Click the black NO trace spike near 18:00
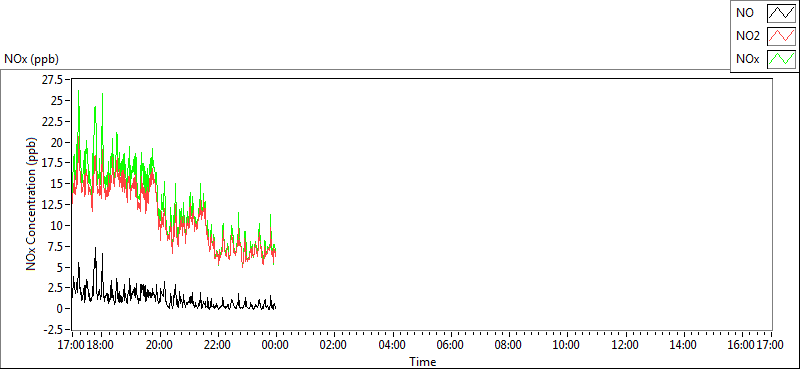Screen dimensions: 800x369 click(95, 248)
